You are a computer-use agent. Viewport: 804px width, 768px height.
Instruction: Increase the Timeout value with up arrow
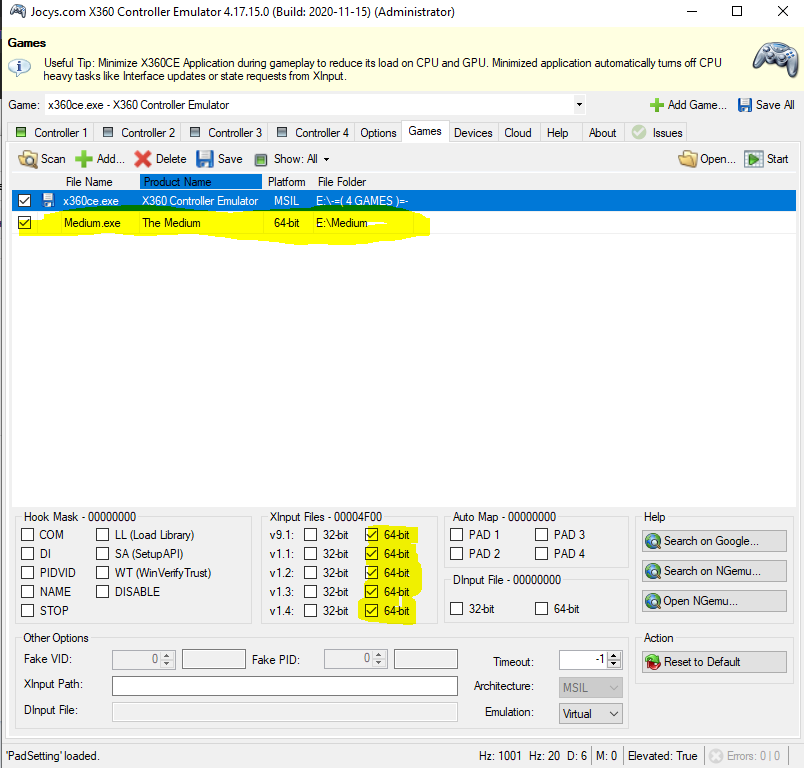pyautogui.click(x=614, y=656)
